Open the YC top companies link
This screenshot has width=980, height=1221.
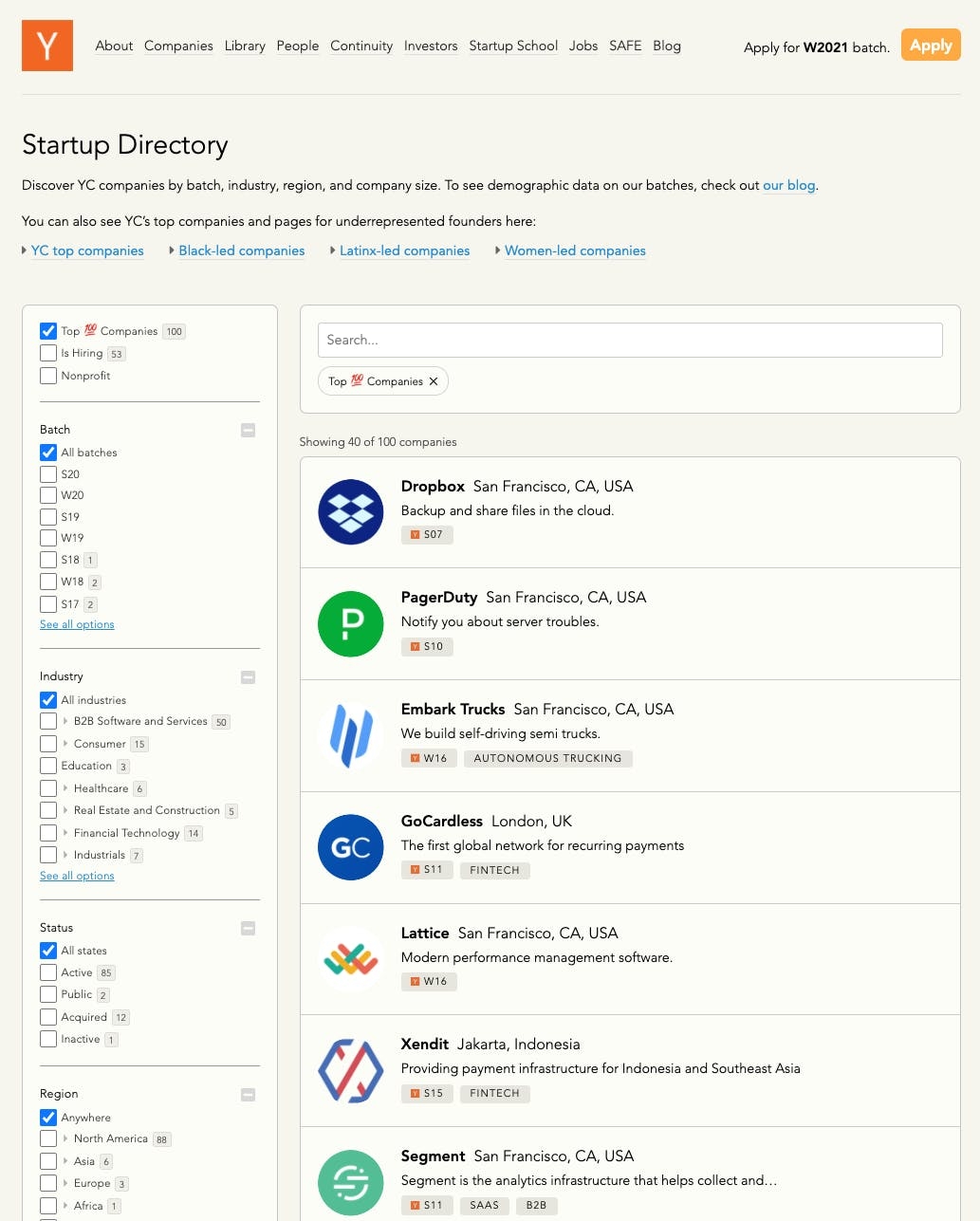pyautogui.click(x=87, y=250)
